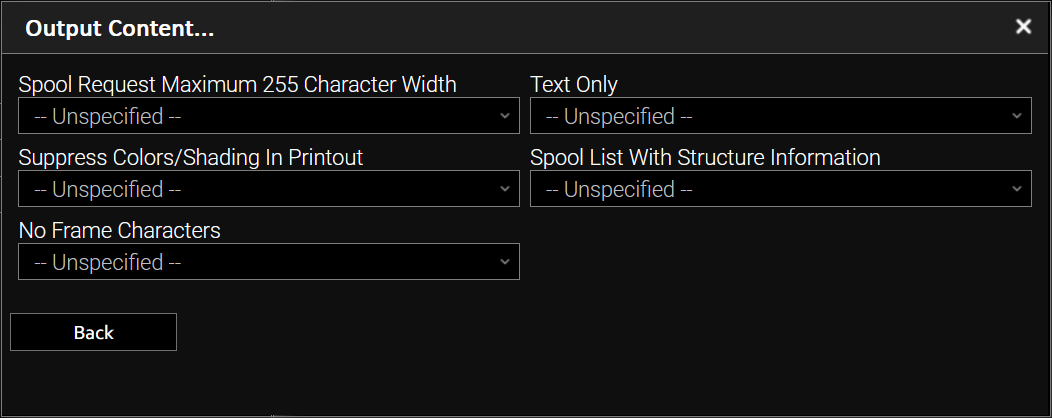1052x418 pixels.
Task: Click empty area right of No Frame Characters dropdown
Action: (780, 262)
